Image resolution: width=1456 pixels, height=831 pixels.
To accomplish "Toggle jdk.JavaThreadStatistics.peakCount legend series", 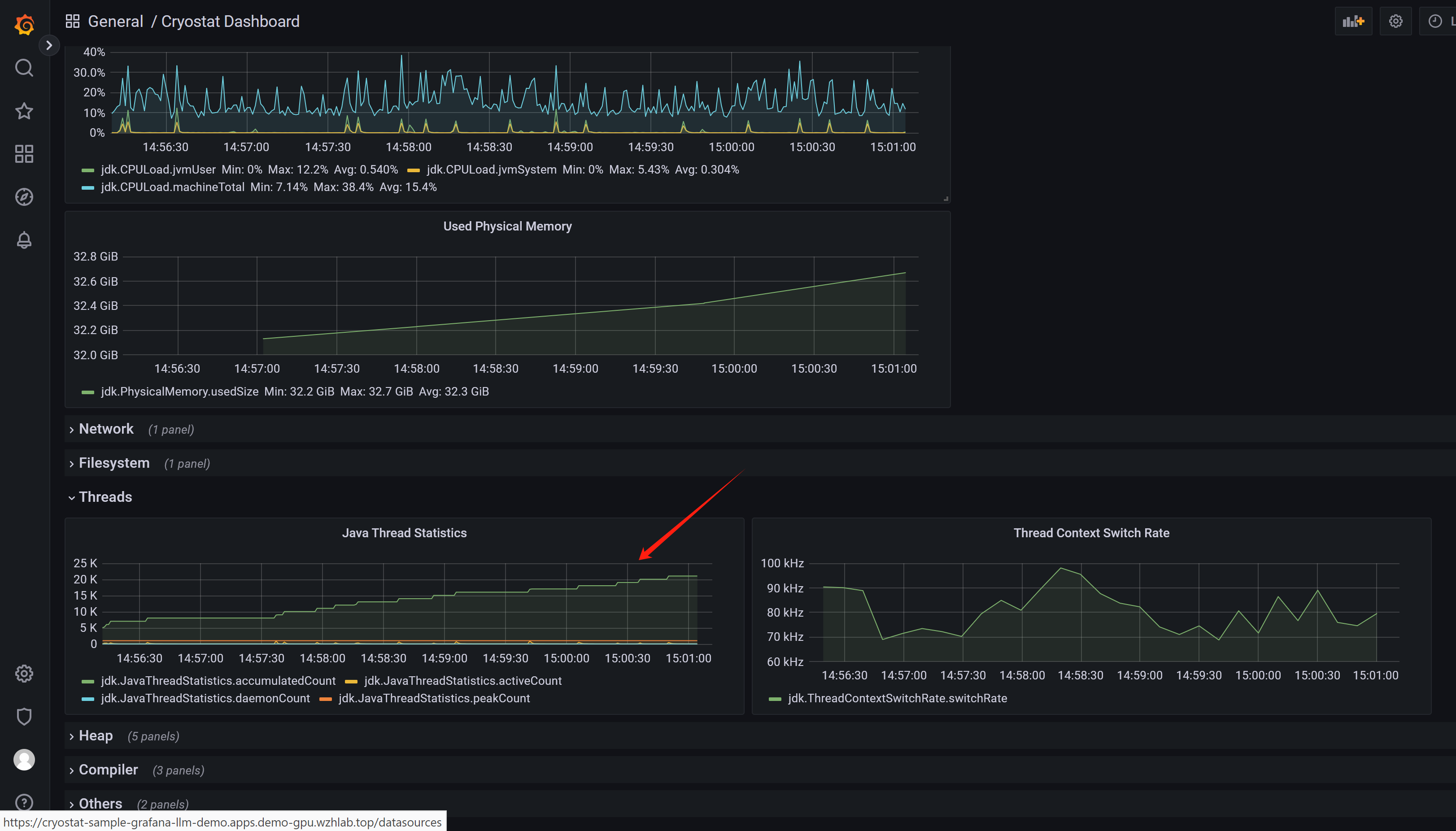I will 434,698.
